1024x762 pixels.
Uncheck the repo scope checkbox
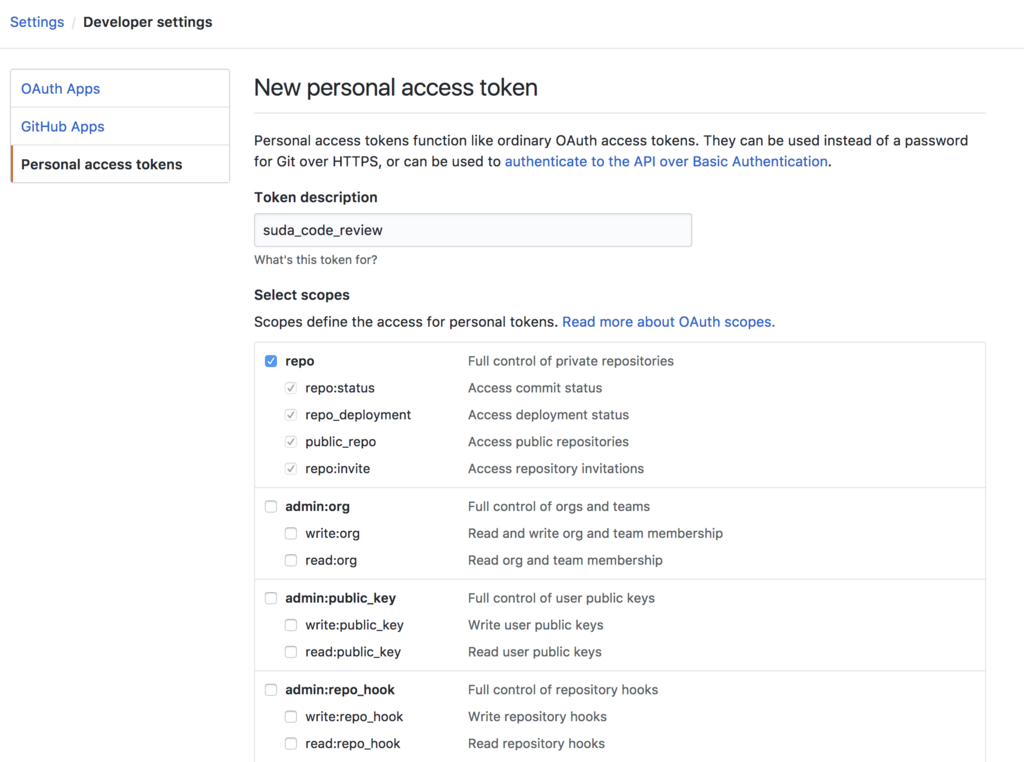(271, 361)
